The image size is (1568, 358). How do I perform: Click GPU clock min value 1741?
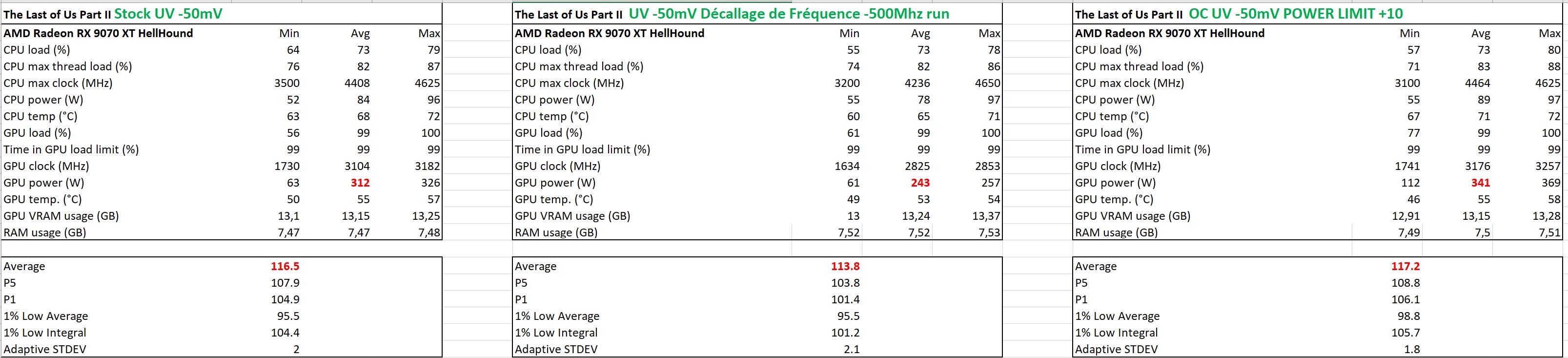point(1407,166)
